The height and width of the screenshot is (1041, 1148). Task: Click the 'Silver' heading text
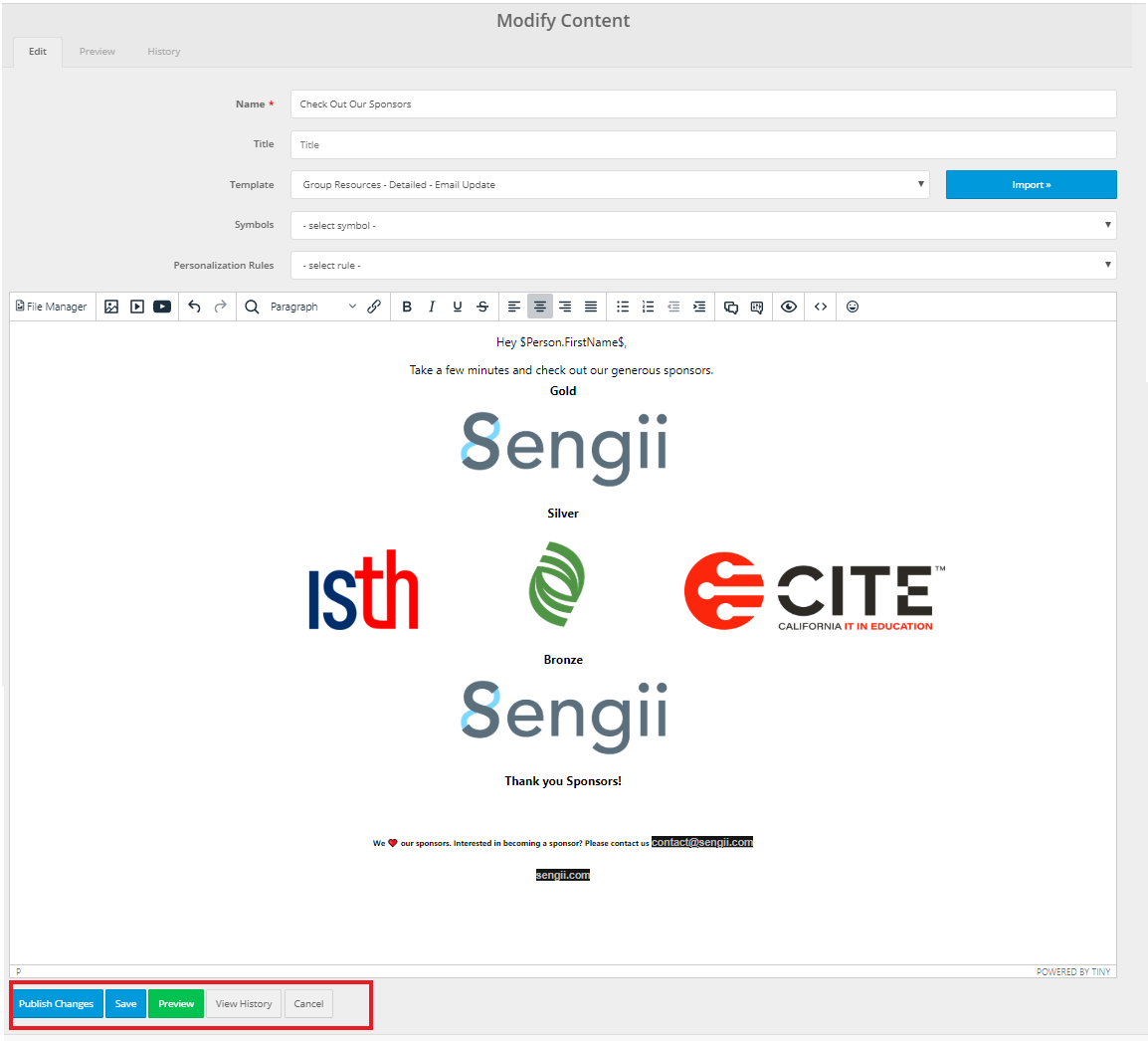[x=563, y=514]
